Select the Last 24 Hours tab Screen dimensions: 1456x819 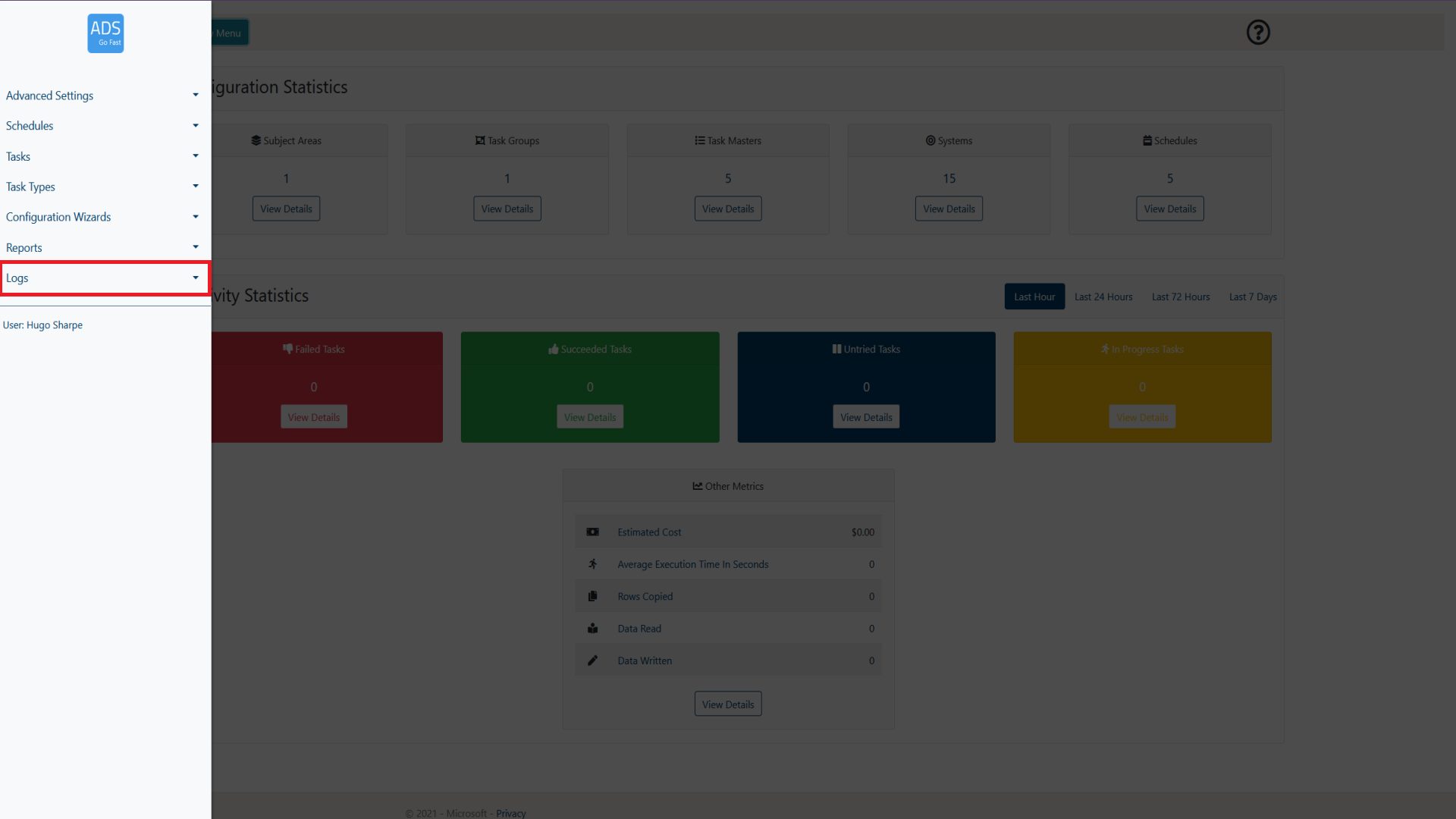tap(1103, 297)
